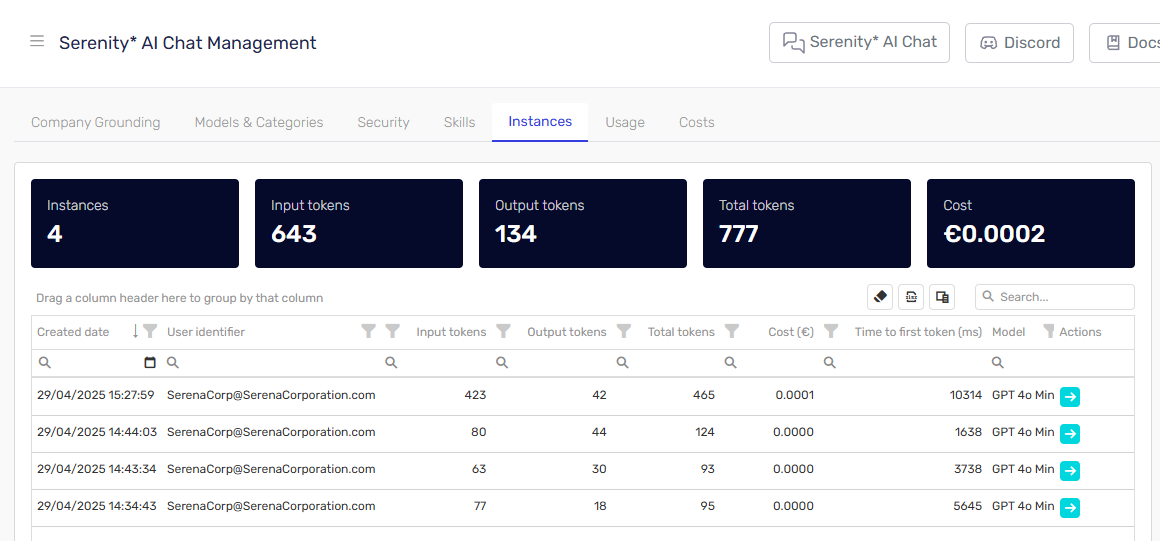The image size is (1160, 541).
Task: Click the Cost card showing €0.0002
Action: (x=1031, y=224)
